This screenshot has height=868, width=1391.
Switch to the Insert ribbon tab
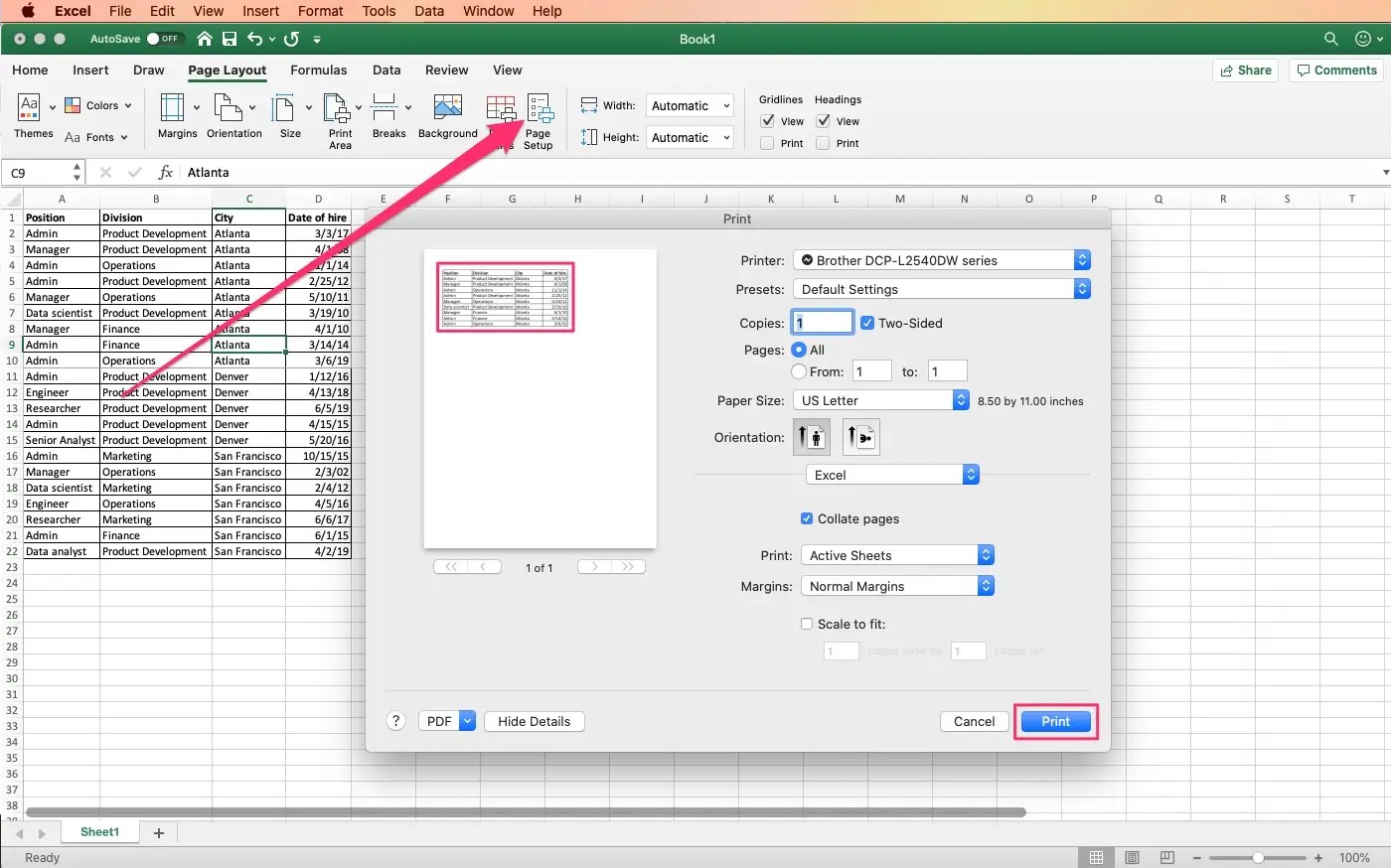click(x=90, y=71)
